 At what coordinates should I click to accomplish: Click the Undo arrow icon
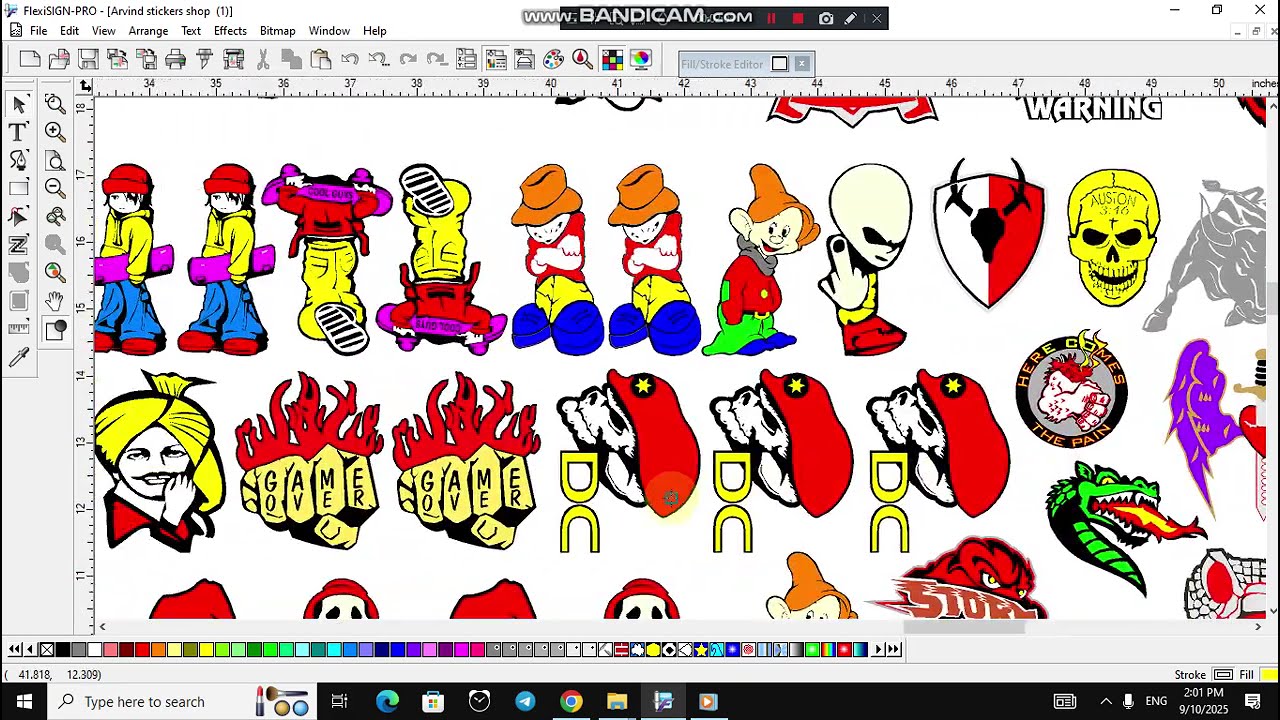(350, 60)
